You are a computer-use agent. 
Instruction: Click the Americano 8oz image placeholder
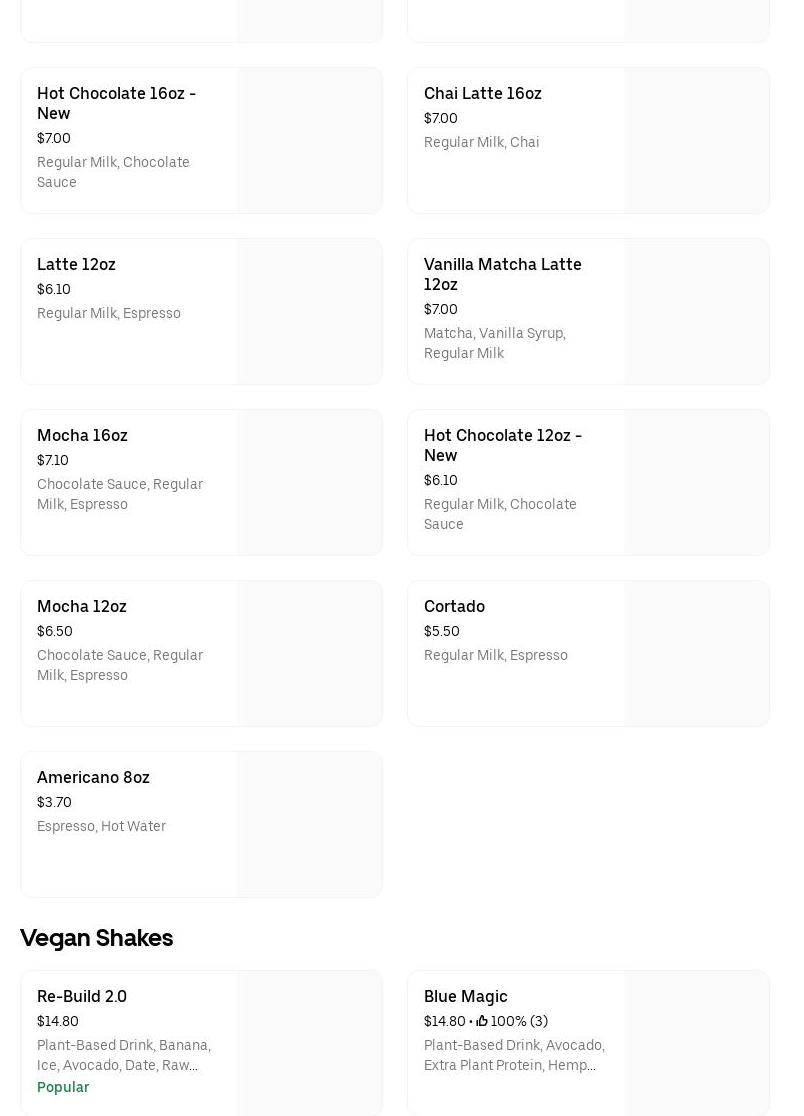pyautogui.click(x=310, y=825)
